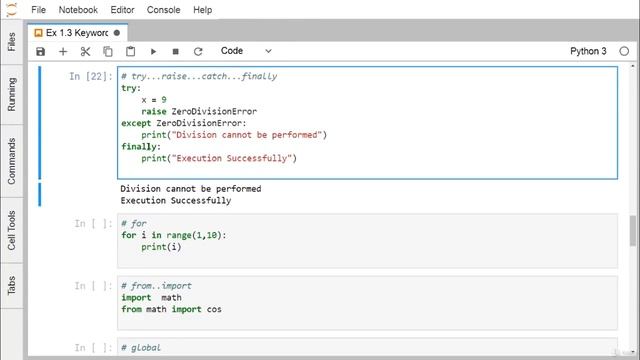The height and width of the screenshot is (360, 640).
Task: Open the File menu
Action: pyautogui.click(x=38, y=10)
